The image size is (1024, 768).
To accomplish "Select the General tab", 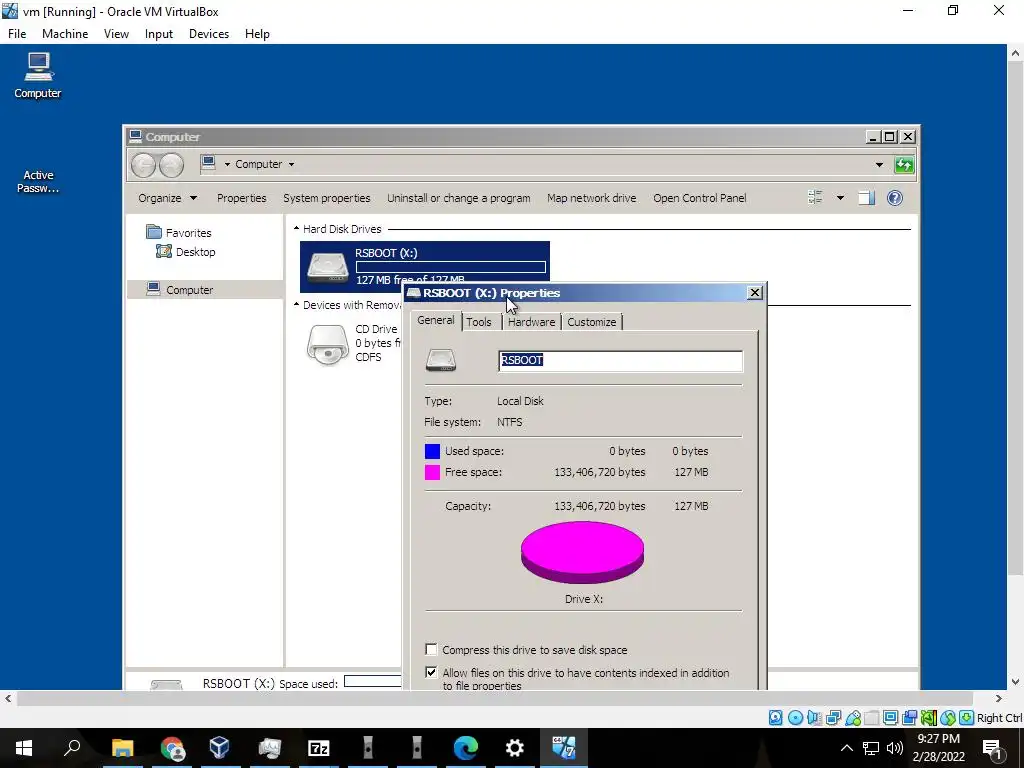I will (436, 320).
